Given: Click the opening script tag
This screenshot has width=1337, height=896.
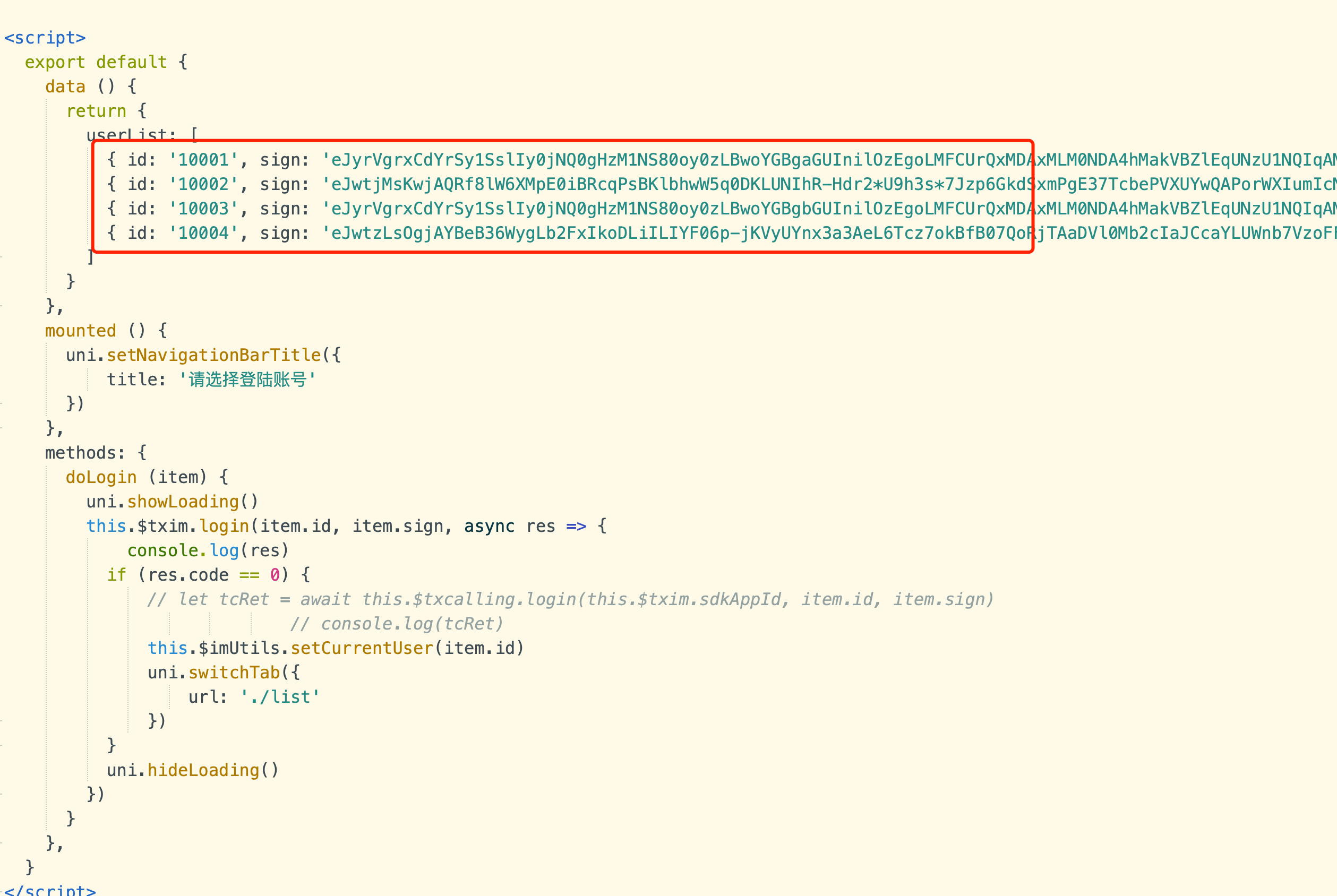Looking at the screenshot, I should pyautogui.click(x=45, y=38).
